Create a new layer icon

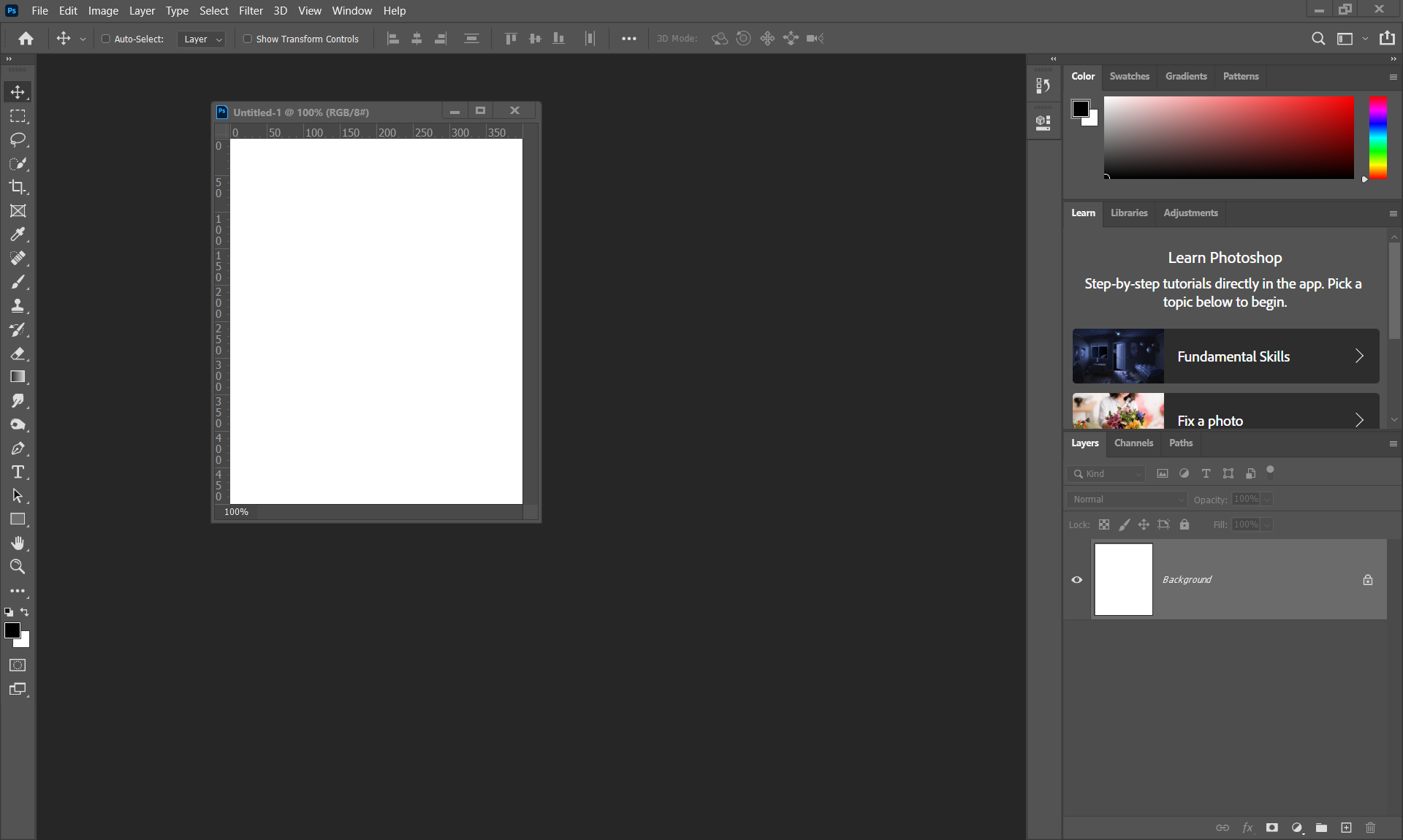(x=1346, y=828)
